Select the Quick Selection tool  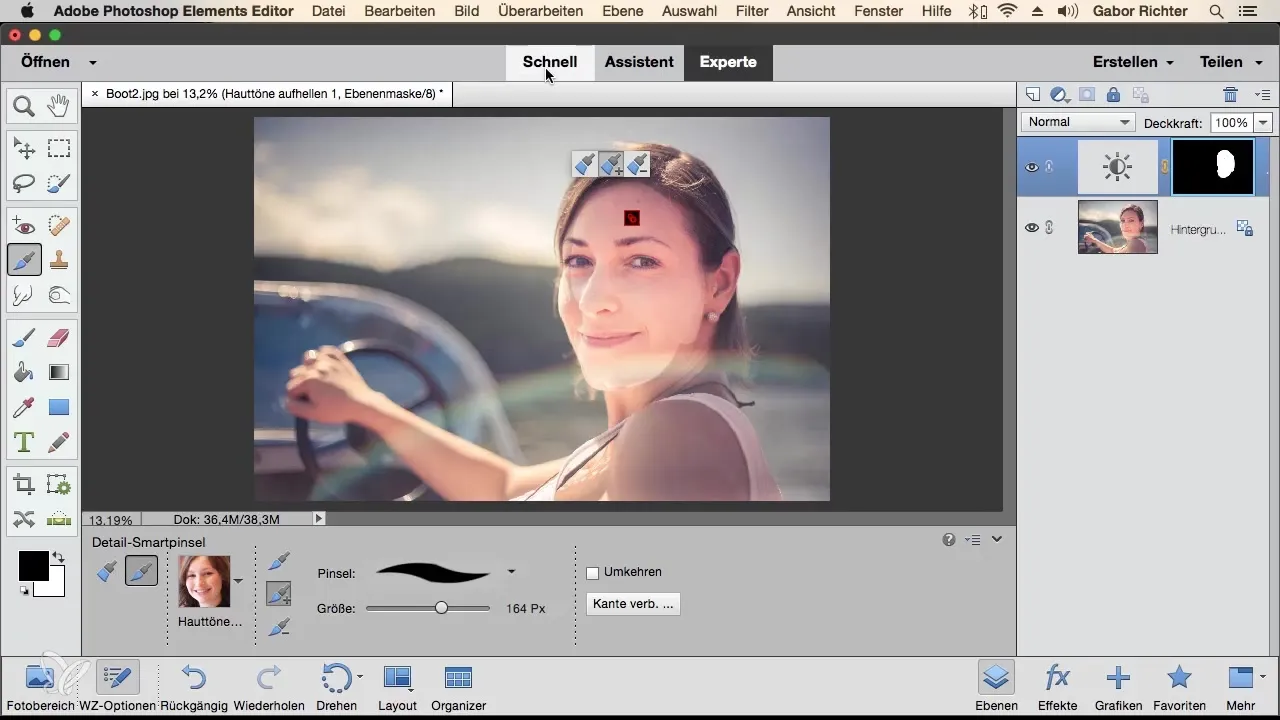(x=59, y=183)
